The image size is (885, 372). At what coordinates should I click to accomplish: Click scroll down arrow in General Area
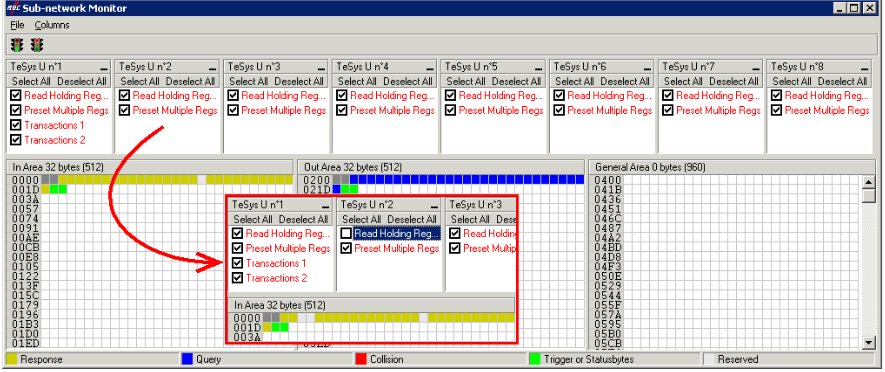click(x=870, y=342)
